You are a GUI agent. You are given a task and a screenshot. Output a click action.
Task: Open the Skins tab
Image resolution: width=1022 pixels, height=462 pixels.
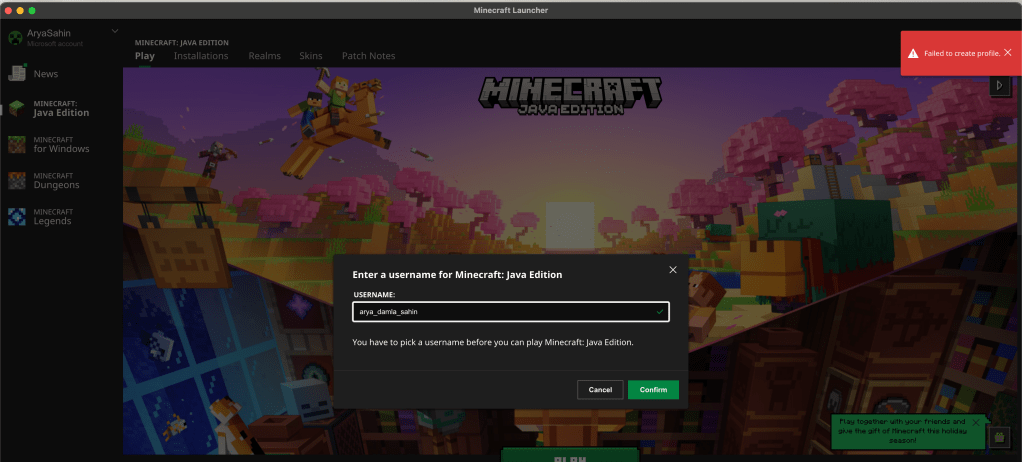[x=310, y=56]
